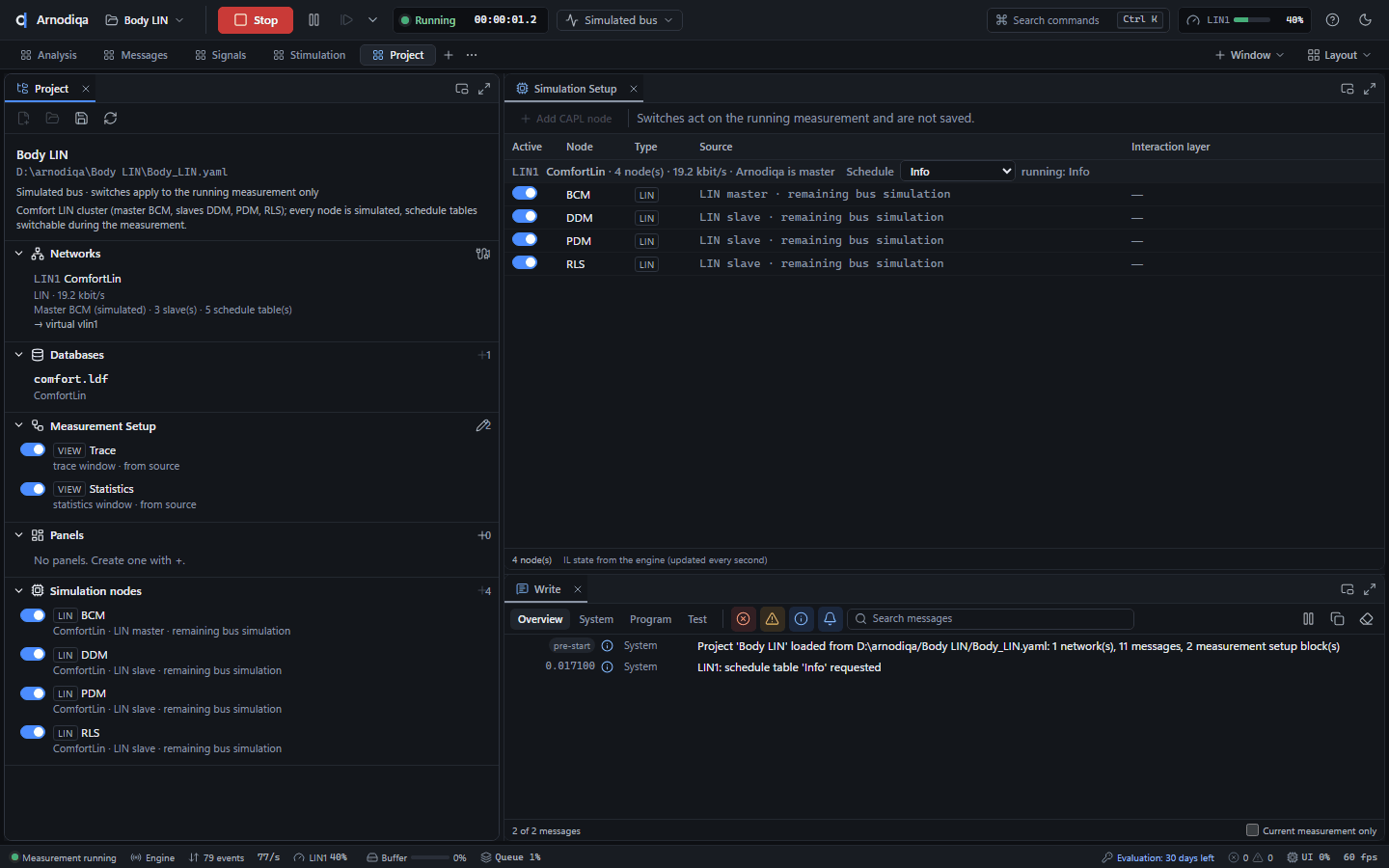Check Current measurement only
The height and width of the screenshot is (868, 1389).
pyautogui.click(x=1252, y=830)
